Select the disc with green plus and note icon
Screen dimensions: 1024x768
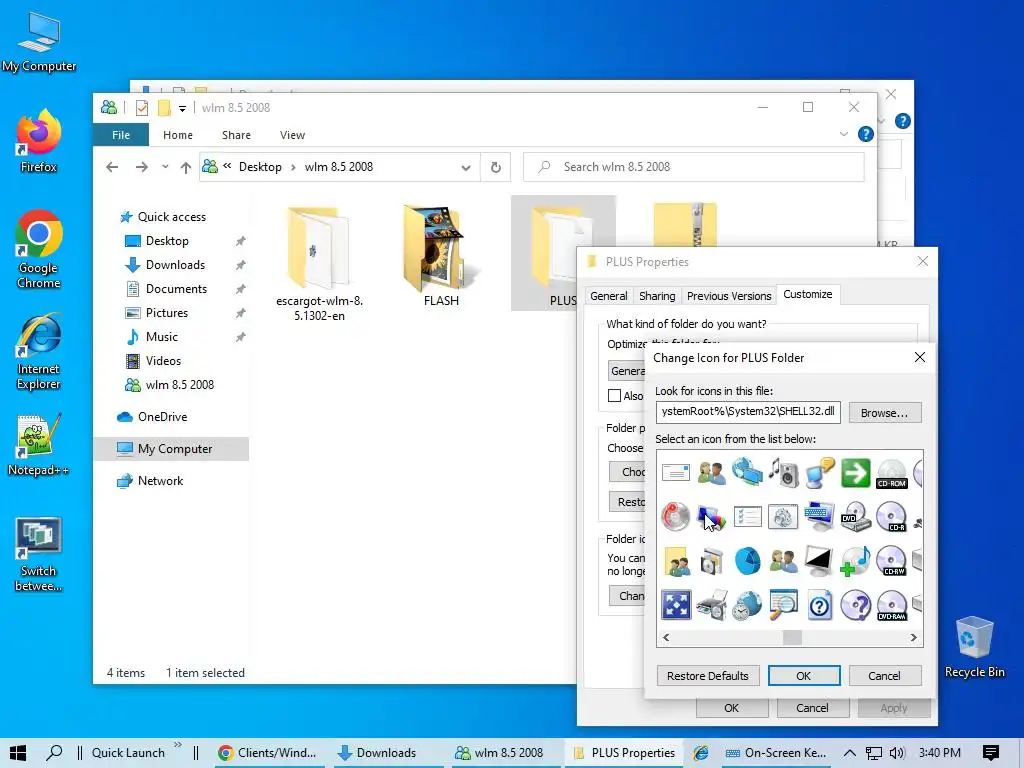[x=856, y=561]
